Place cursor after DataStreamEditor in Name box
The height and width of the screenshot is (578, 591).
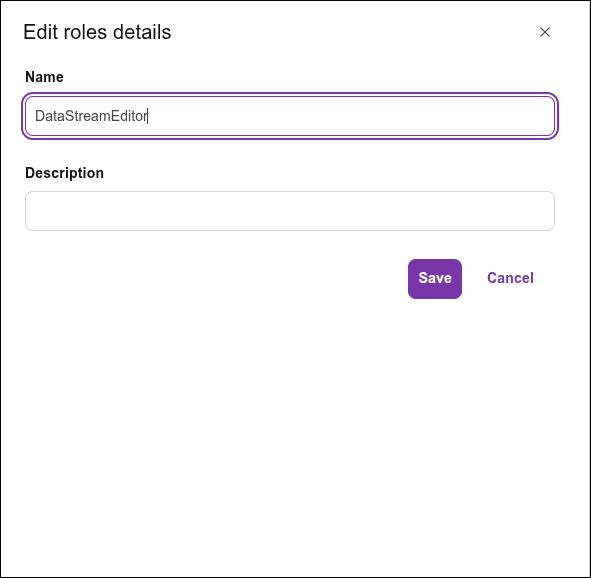click(x=147, y=116)
